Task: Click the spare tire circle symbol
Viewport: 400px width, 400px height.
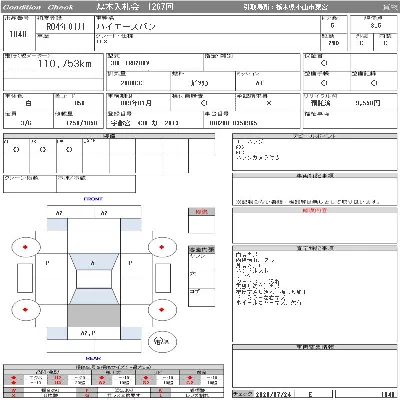Action: [162, 341]
